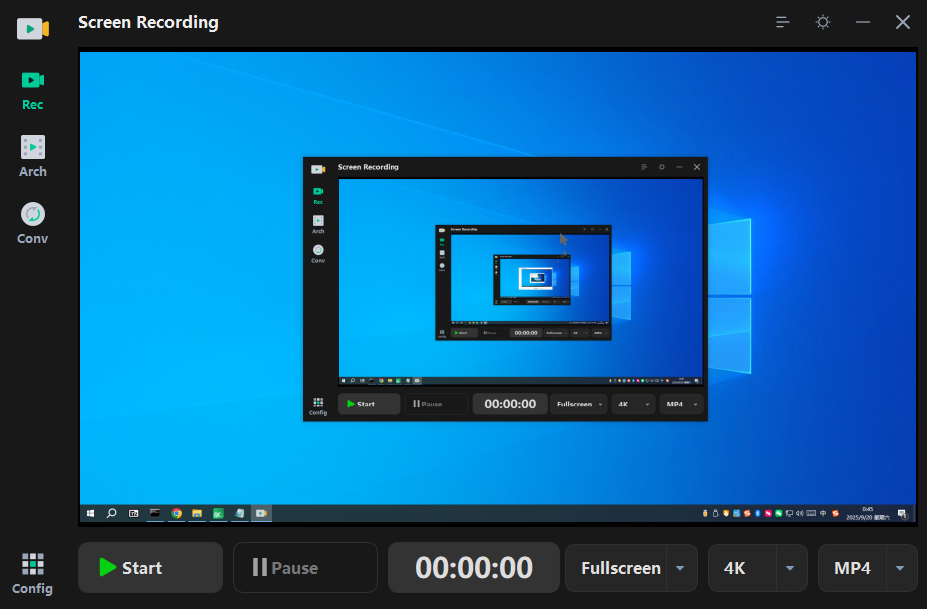The image size is (927, 609).
Task: Click the MP4 label on the format selector
Action: click(851, 567)
